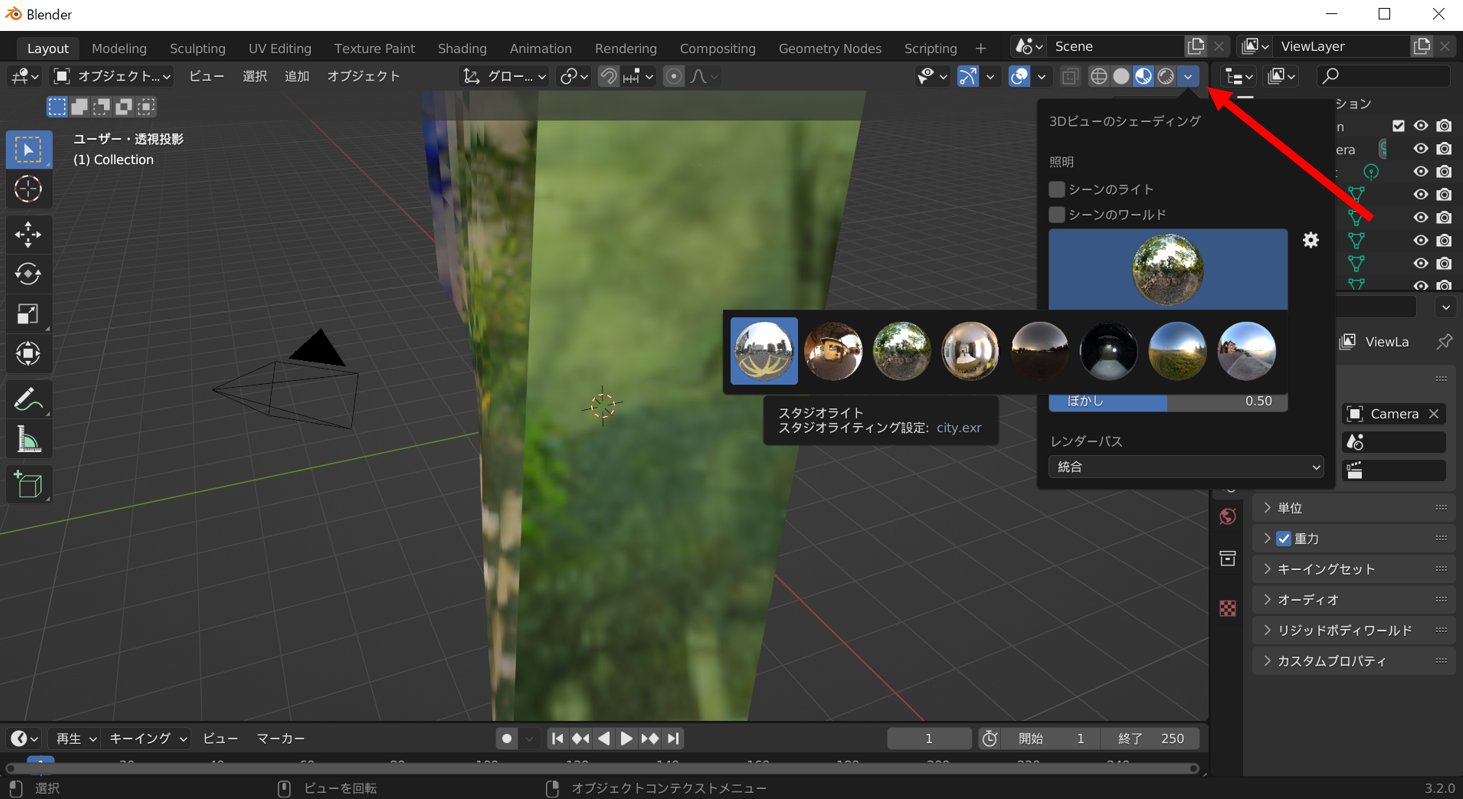
Task: Select the Move tool
Action: click(x=28, y=234)
